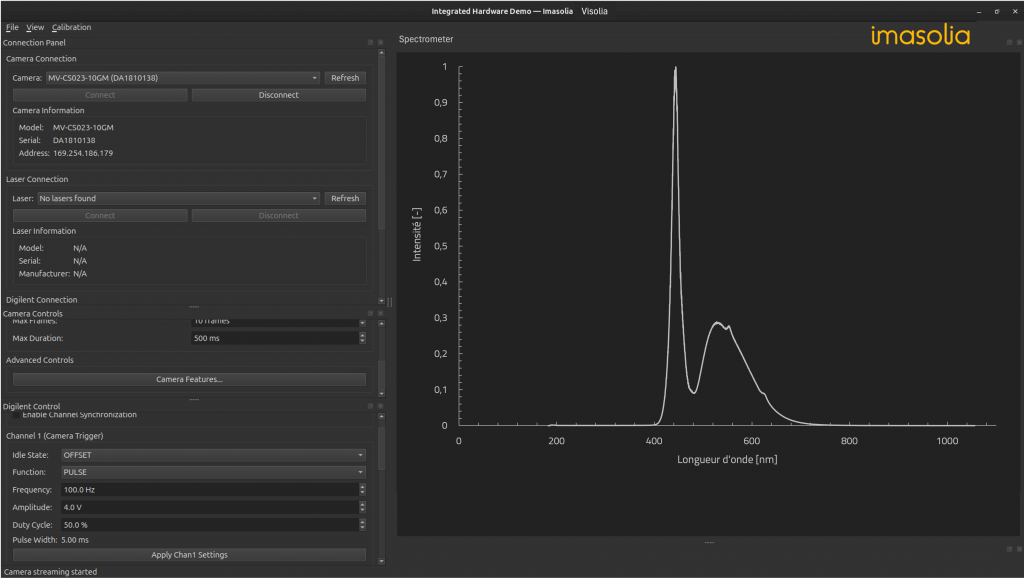Float the Connection Panel dock

coord(370,42)
